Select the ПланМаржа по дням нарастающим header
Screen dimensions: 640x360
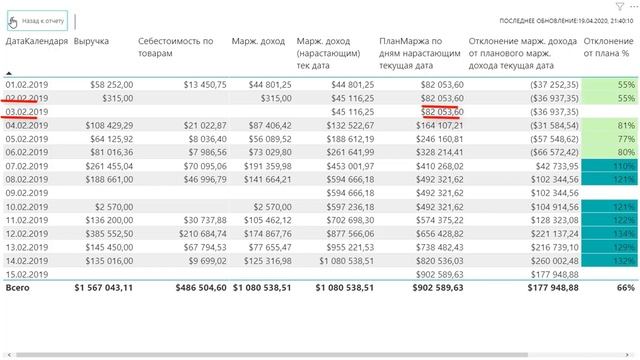pyautogui.click(x=420, y=53)
